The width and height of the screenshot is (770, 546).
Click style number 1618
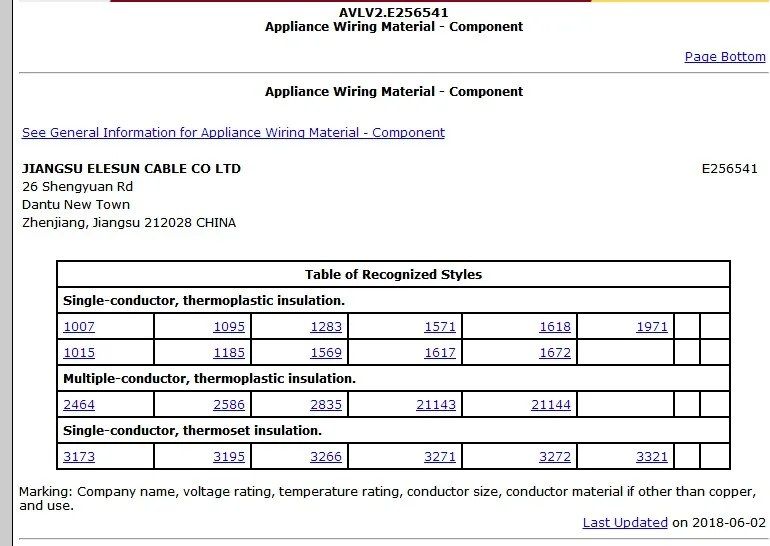[555, 327]
